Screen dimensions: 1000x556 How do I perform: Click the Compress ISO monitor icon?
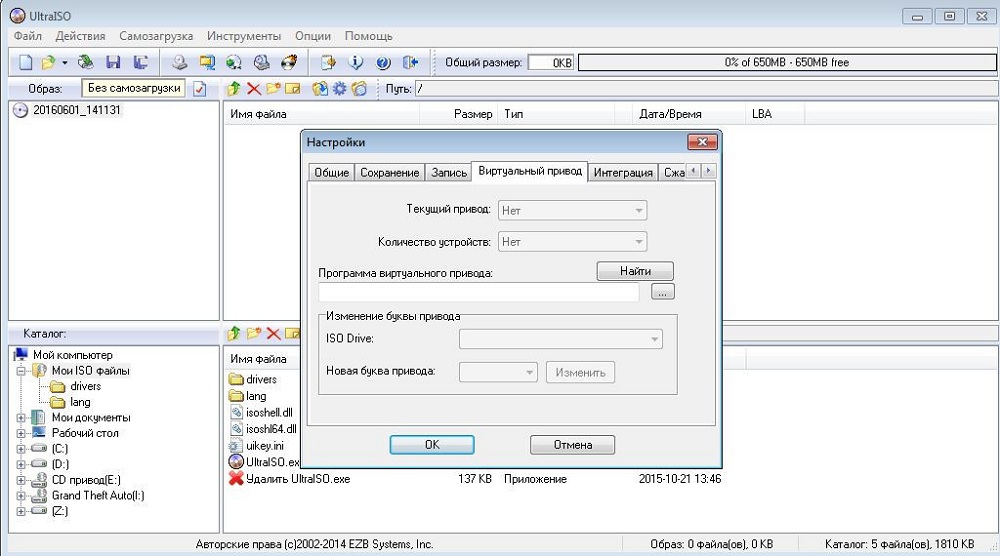pos(207,62)
